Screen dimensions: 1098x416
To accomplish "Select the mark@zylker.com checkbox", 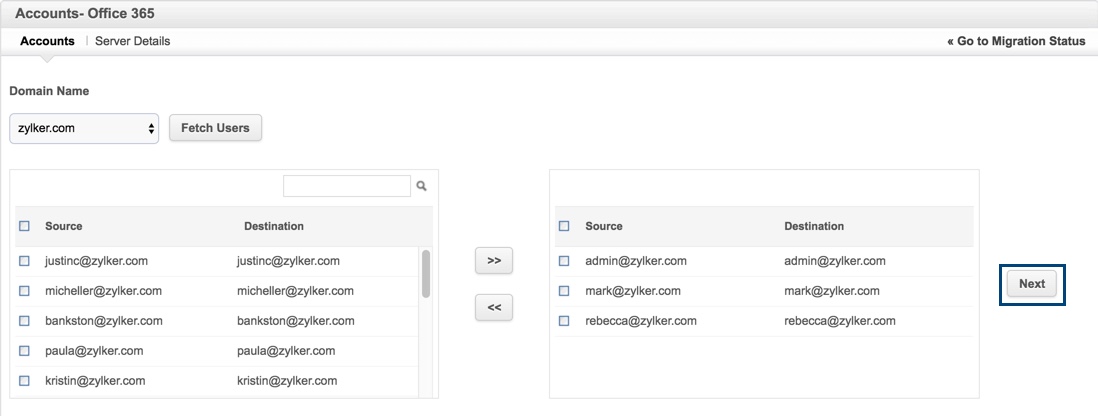I will pos(564,291).
